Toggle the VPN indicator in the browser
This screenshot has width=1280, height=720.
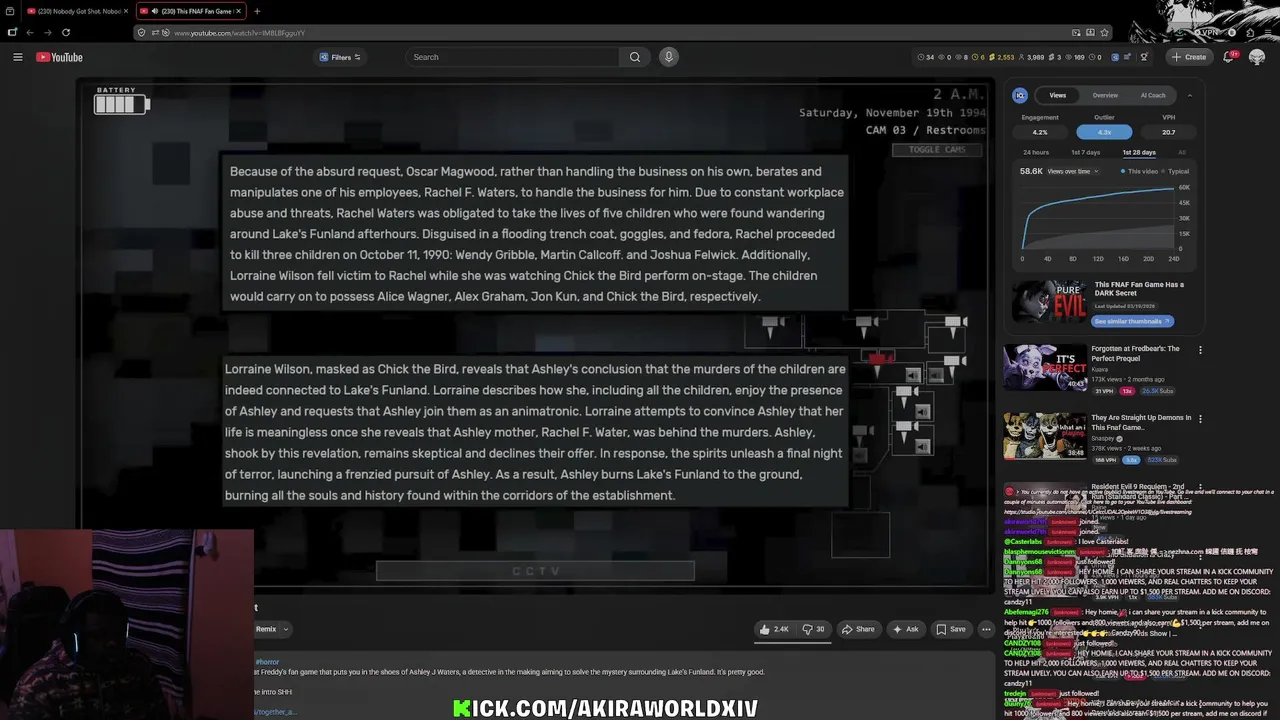click(1209, 32)
